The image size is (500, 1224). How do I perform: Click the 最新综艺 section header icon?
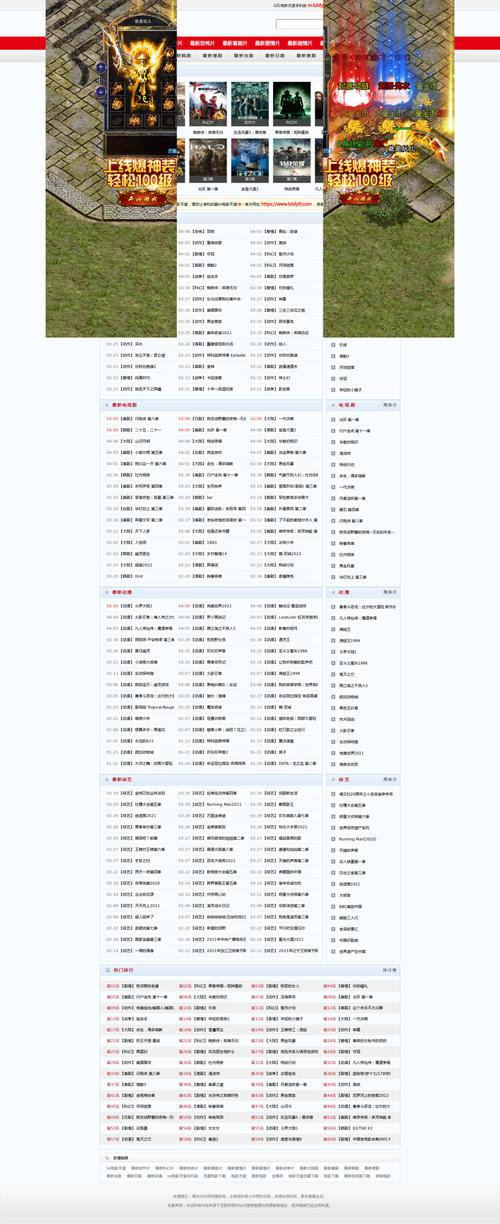pyautogui.click(x=107, y=779)
